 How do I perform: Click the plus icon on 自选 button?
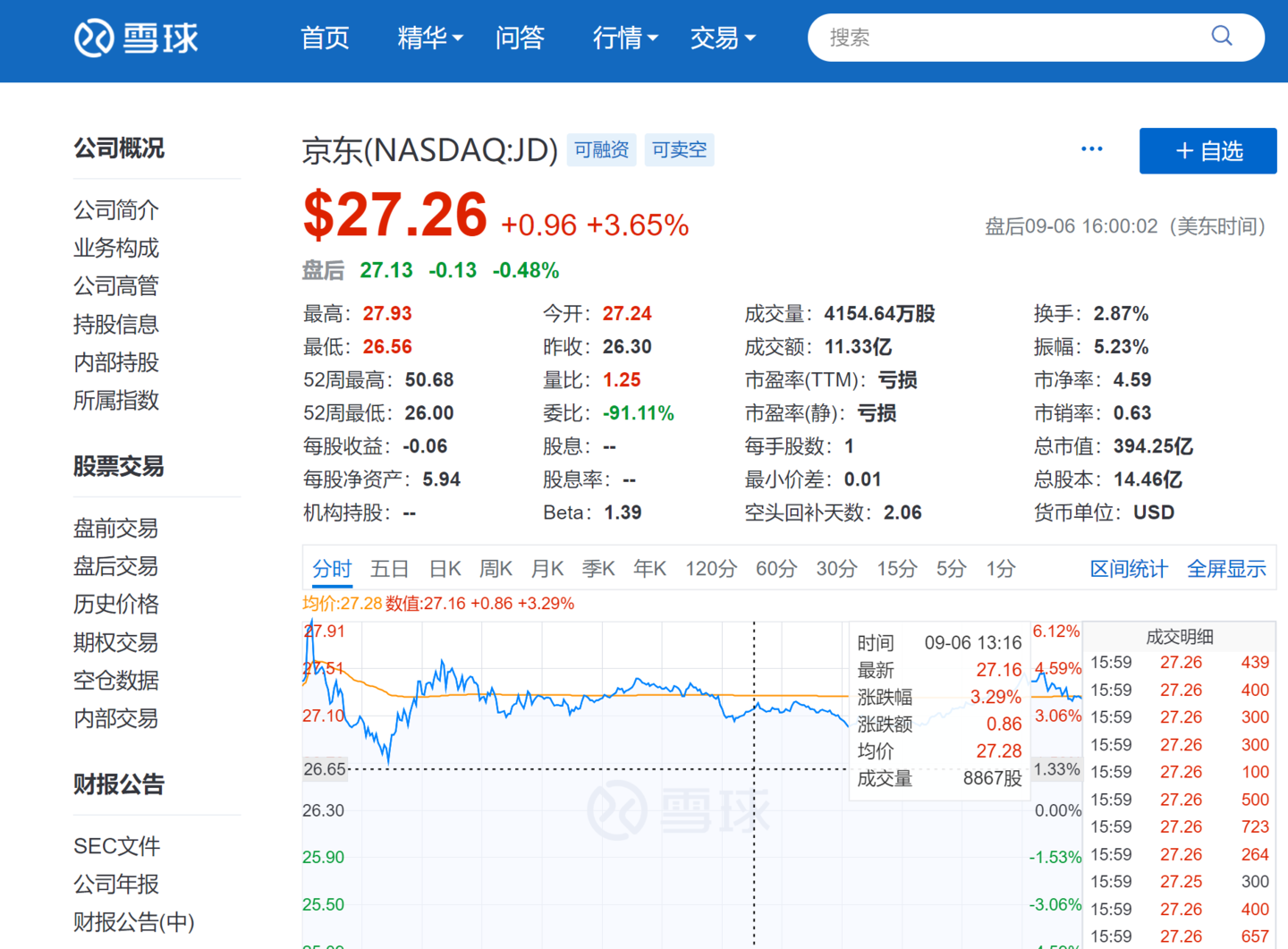(x=1185, y=150)
